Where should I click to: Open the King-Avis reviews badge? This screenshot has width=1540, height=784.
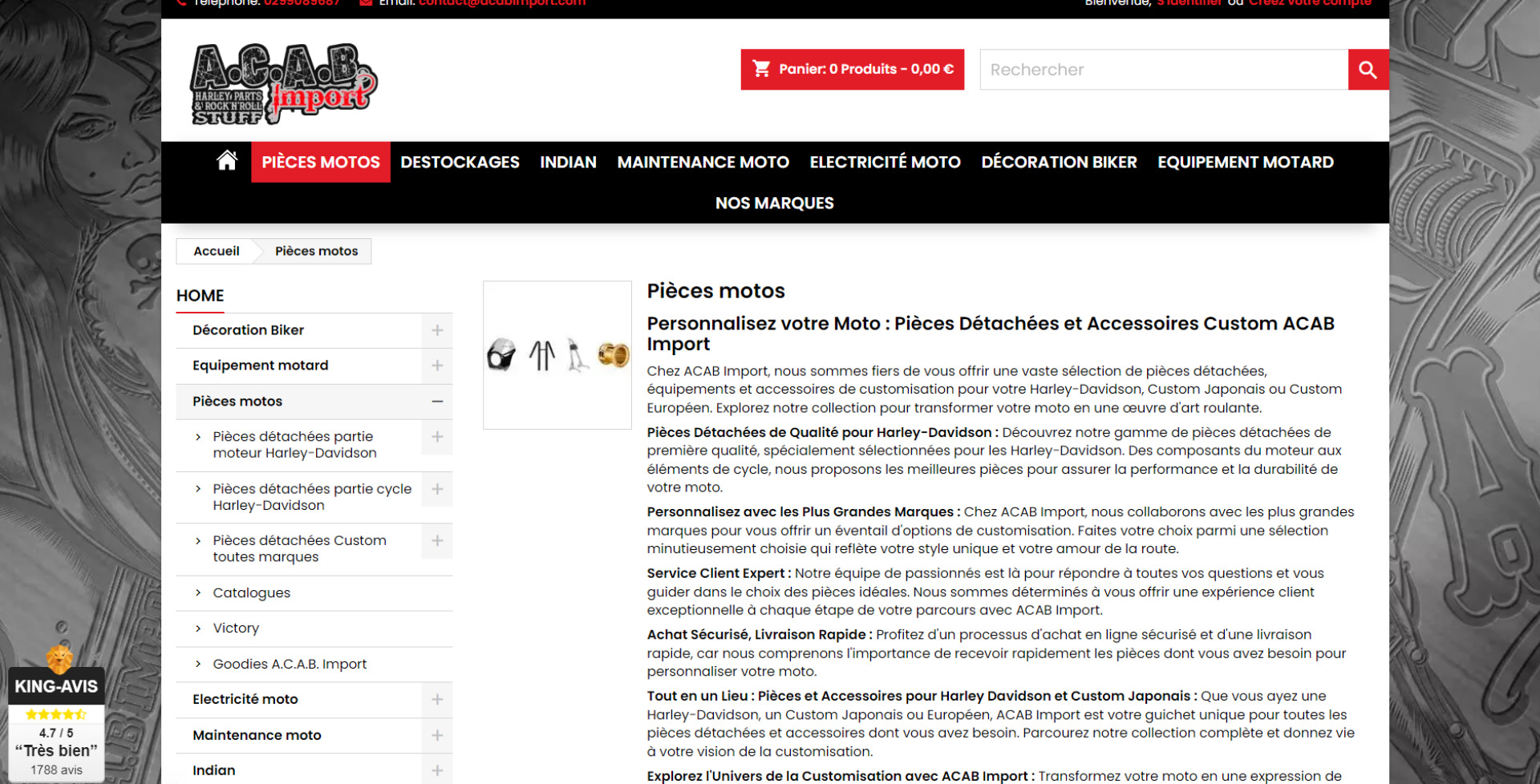56,713
